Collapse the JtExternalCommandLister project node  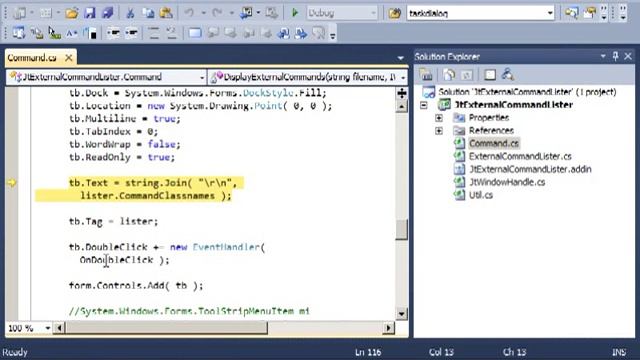click(424, 105)
